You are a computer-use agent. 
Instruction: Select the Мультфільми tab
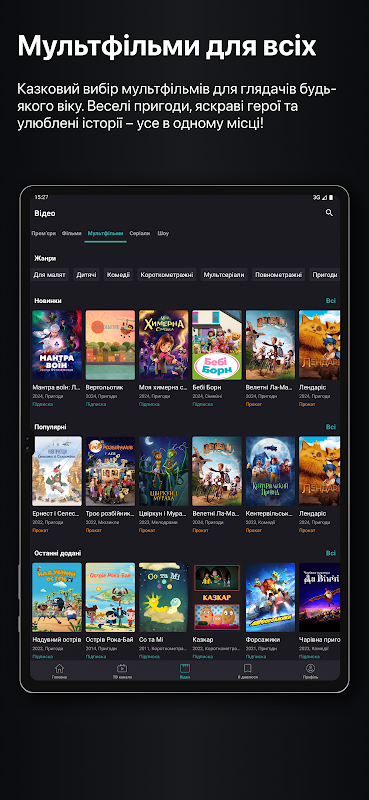click(x=105, y=233)
